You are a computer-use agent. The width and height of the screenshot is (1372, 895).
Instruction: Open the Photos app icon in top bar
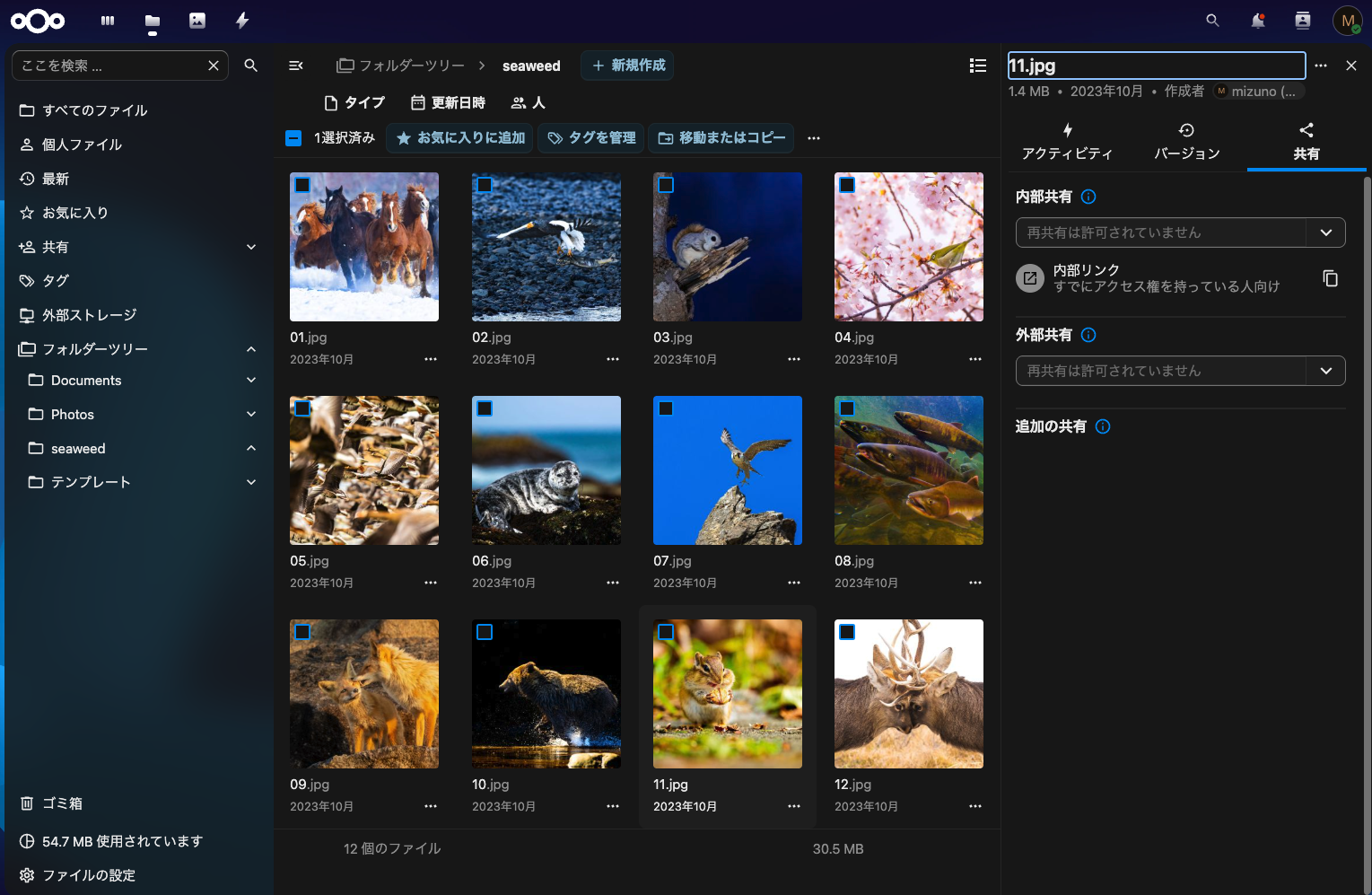(197, 21)
